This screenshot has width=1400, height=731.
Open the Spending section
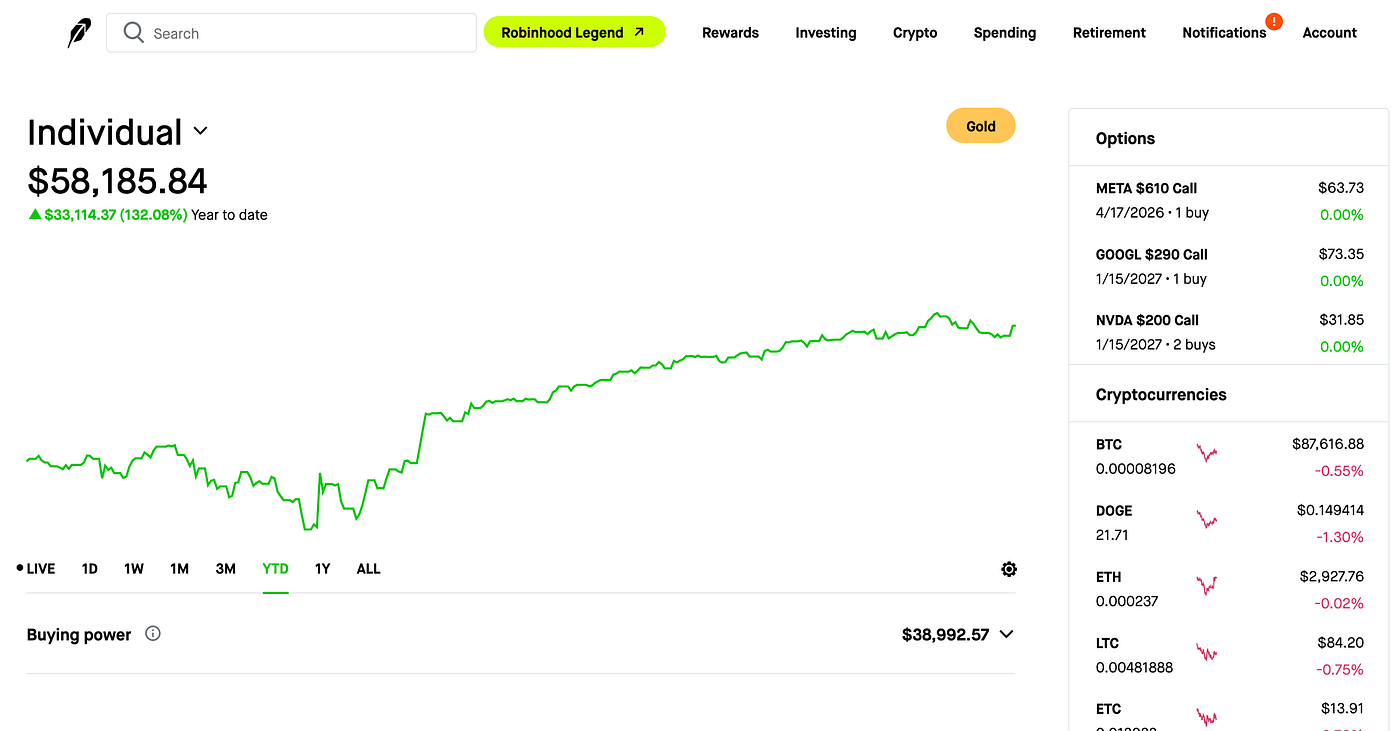(1005, 33)
